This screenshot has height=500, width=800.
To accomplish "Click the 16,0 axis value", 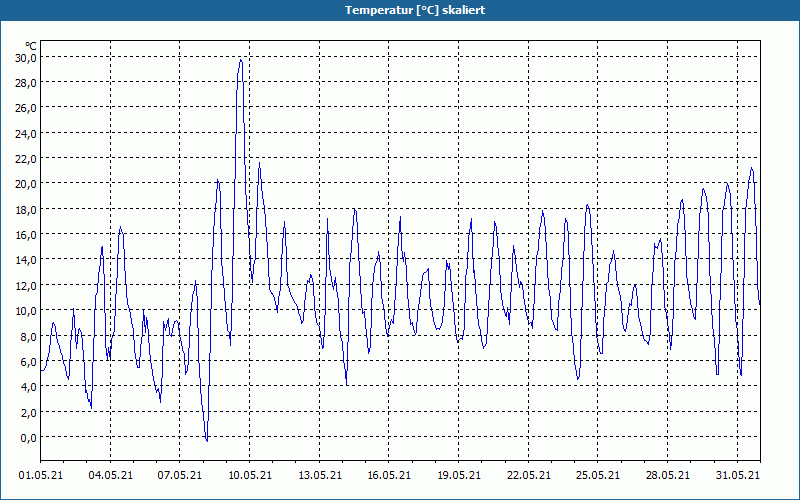I will [x=26, y=235].
